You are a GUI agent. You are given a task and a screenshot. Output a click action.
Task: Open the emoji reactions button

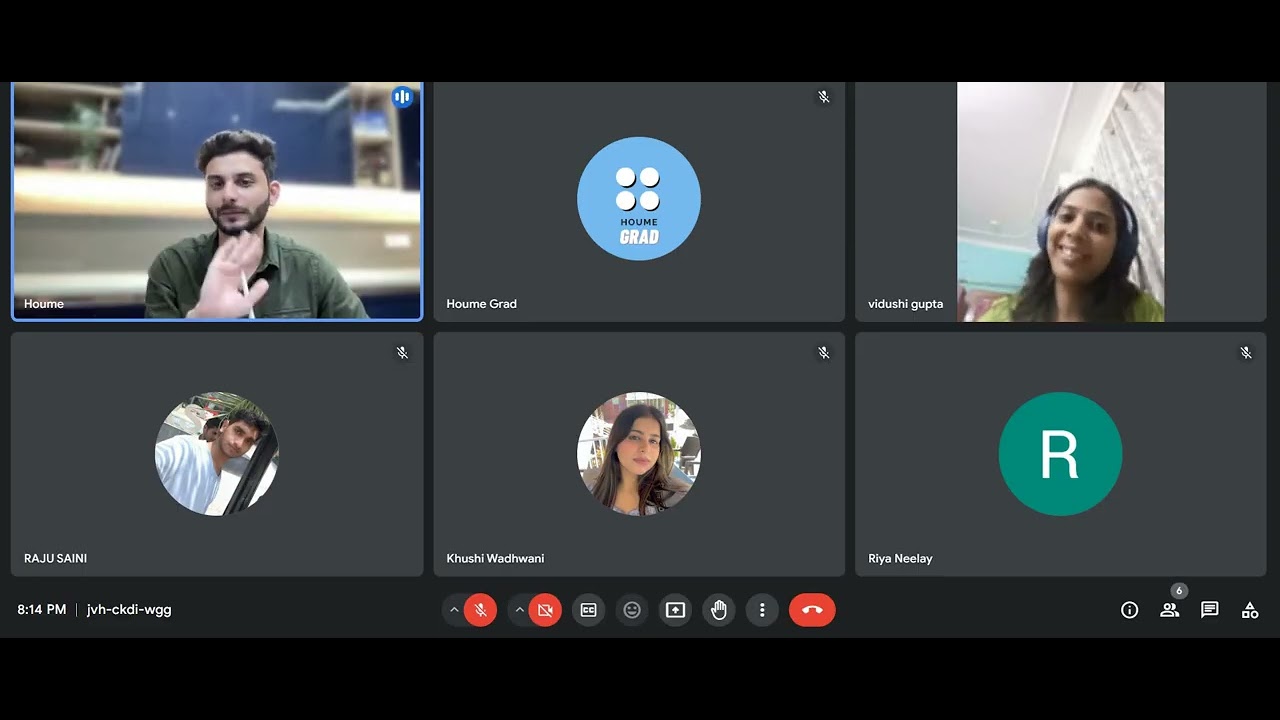pos(632,610)
